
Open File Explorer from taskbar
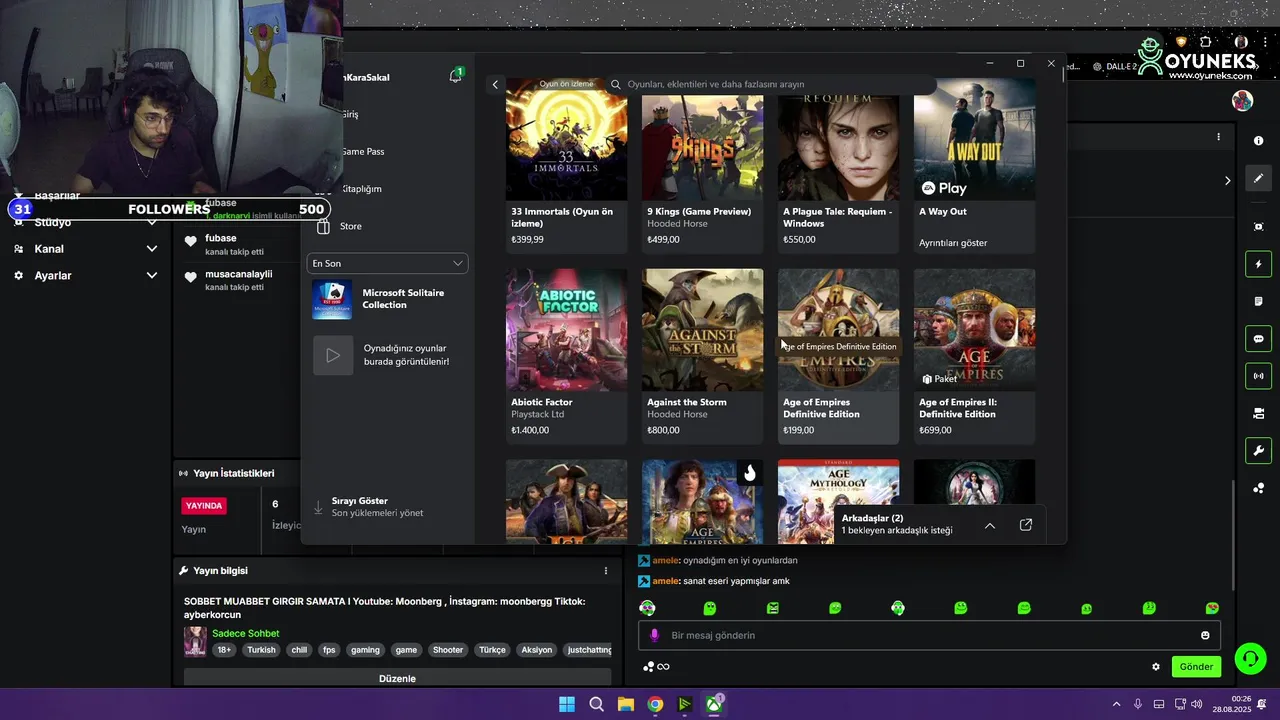(625, 704)
